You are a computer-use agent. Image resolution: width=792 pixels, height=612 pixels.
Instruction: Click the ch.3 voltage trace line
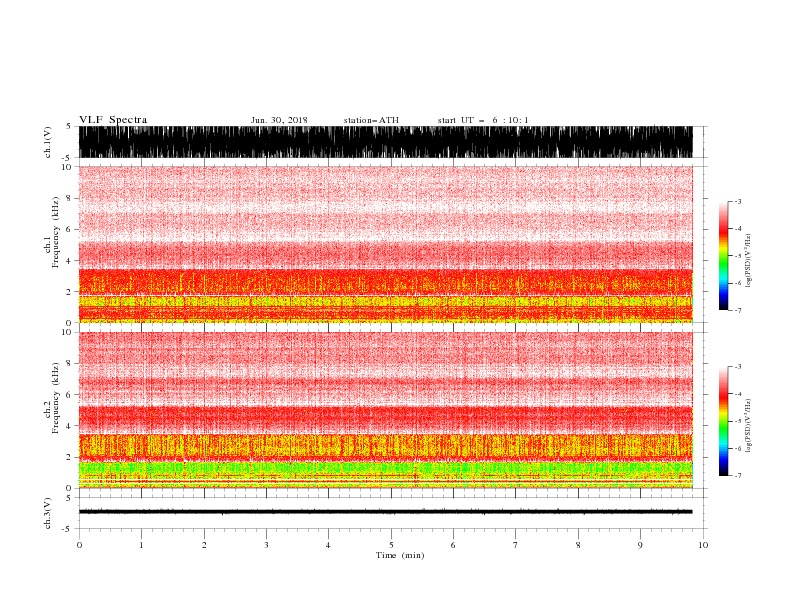click(385, 512)
